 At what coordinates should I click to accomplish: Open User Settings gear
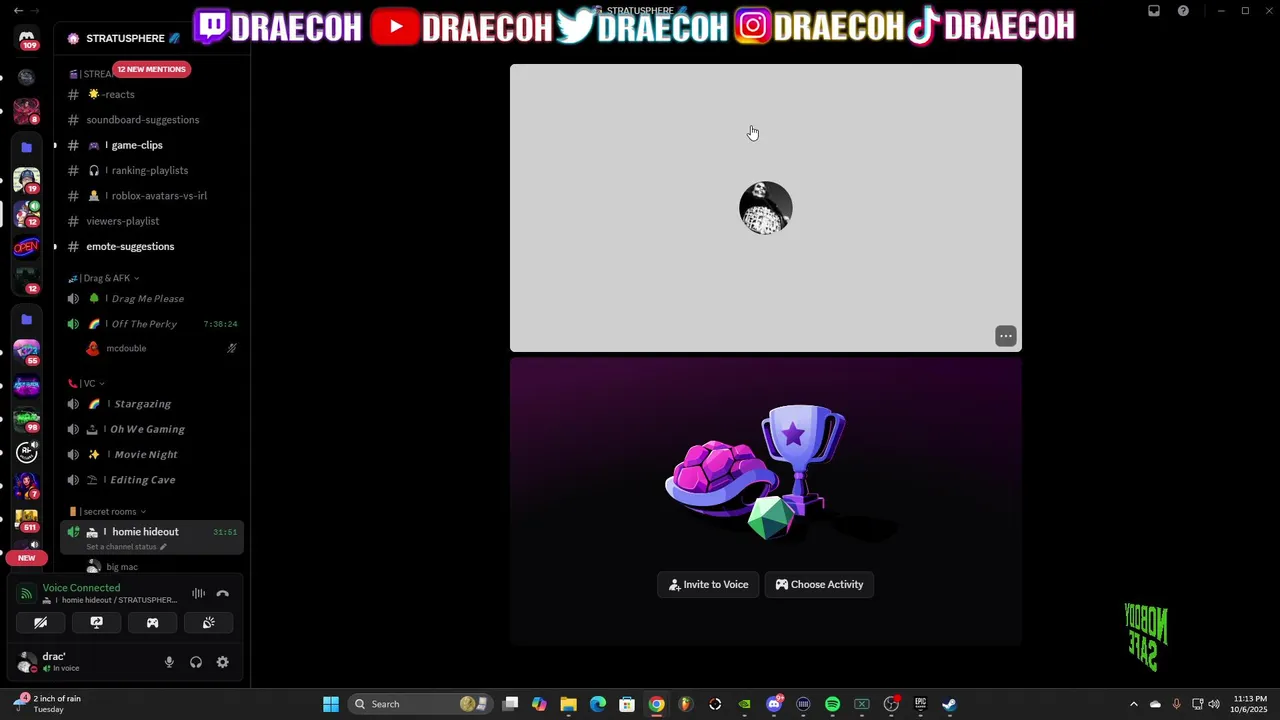(x=223, y=662)
